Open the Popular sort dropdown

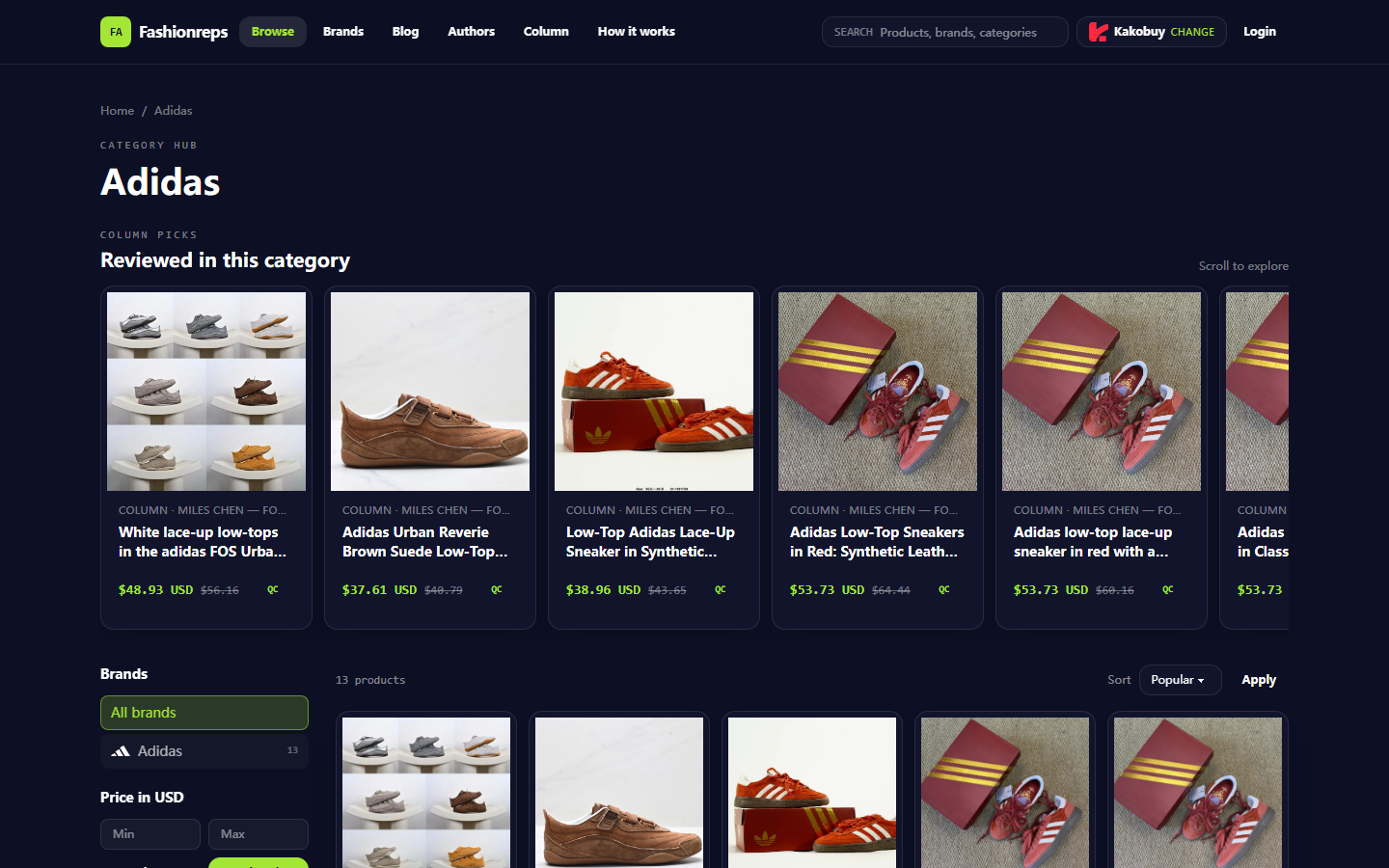[x=1180, y=680]
